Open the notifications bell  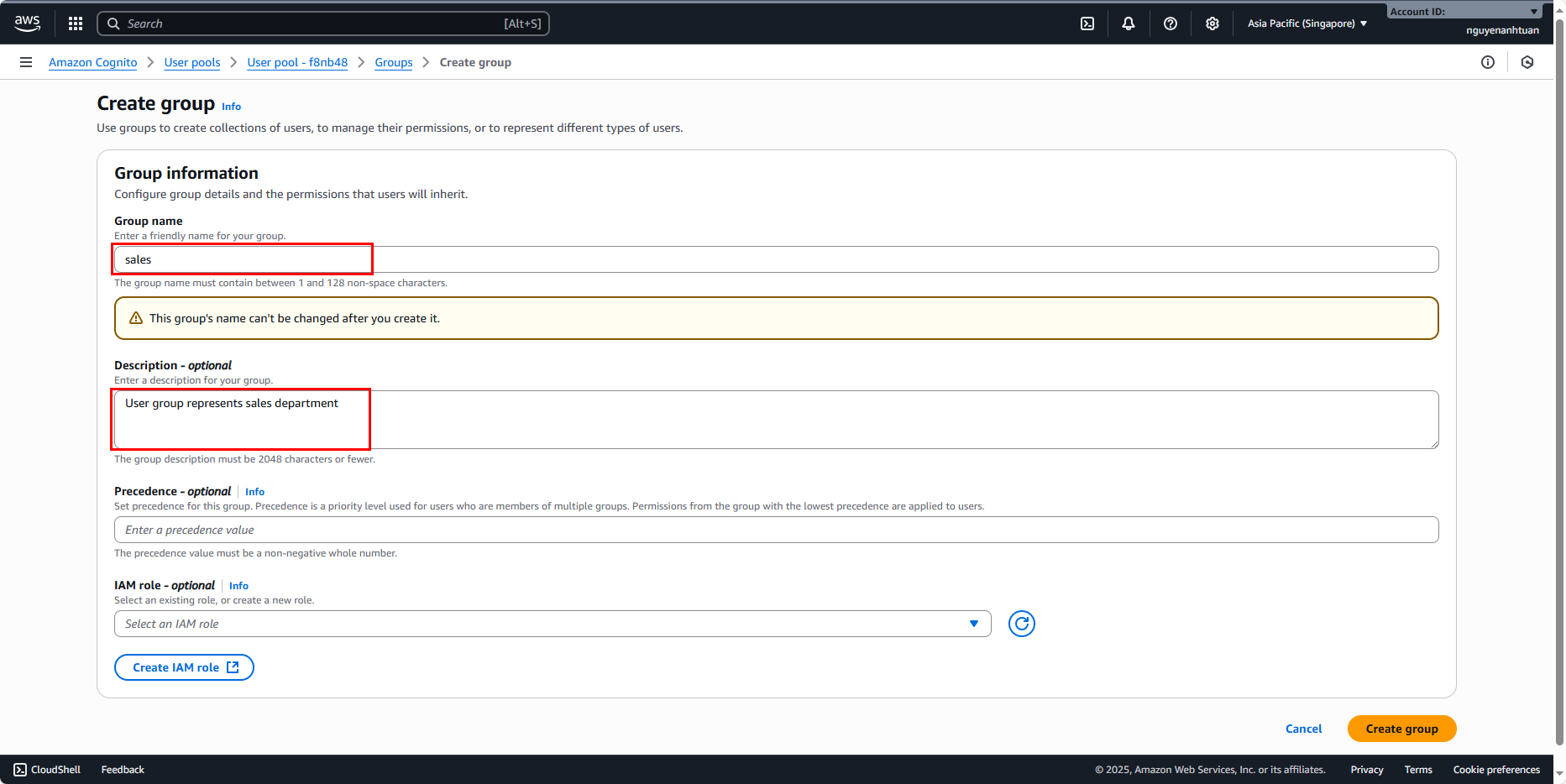click(x=1129, y=24)
